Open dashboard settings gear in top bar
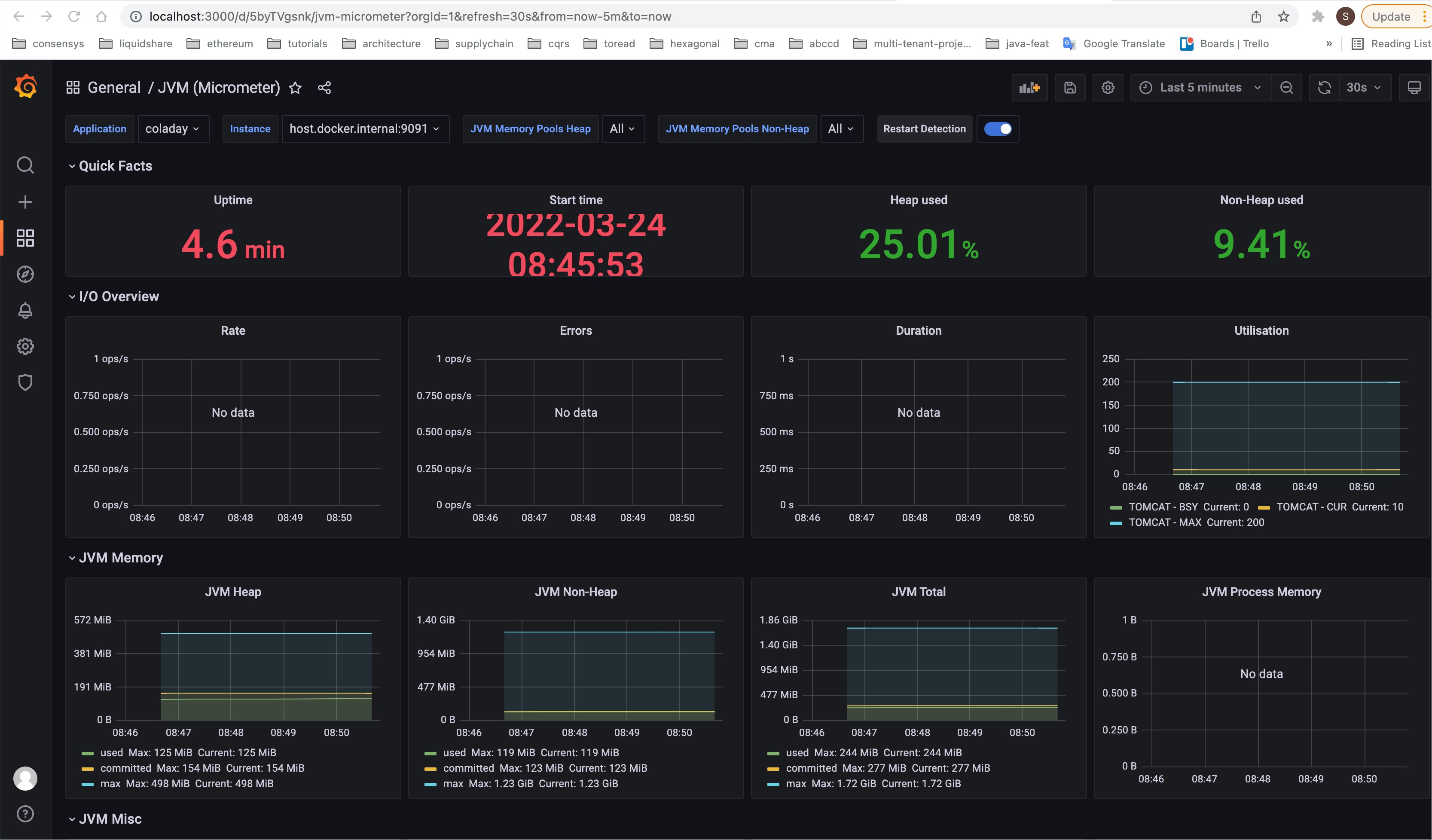Screen dimensions: 1432x840 1108,88
